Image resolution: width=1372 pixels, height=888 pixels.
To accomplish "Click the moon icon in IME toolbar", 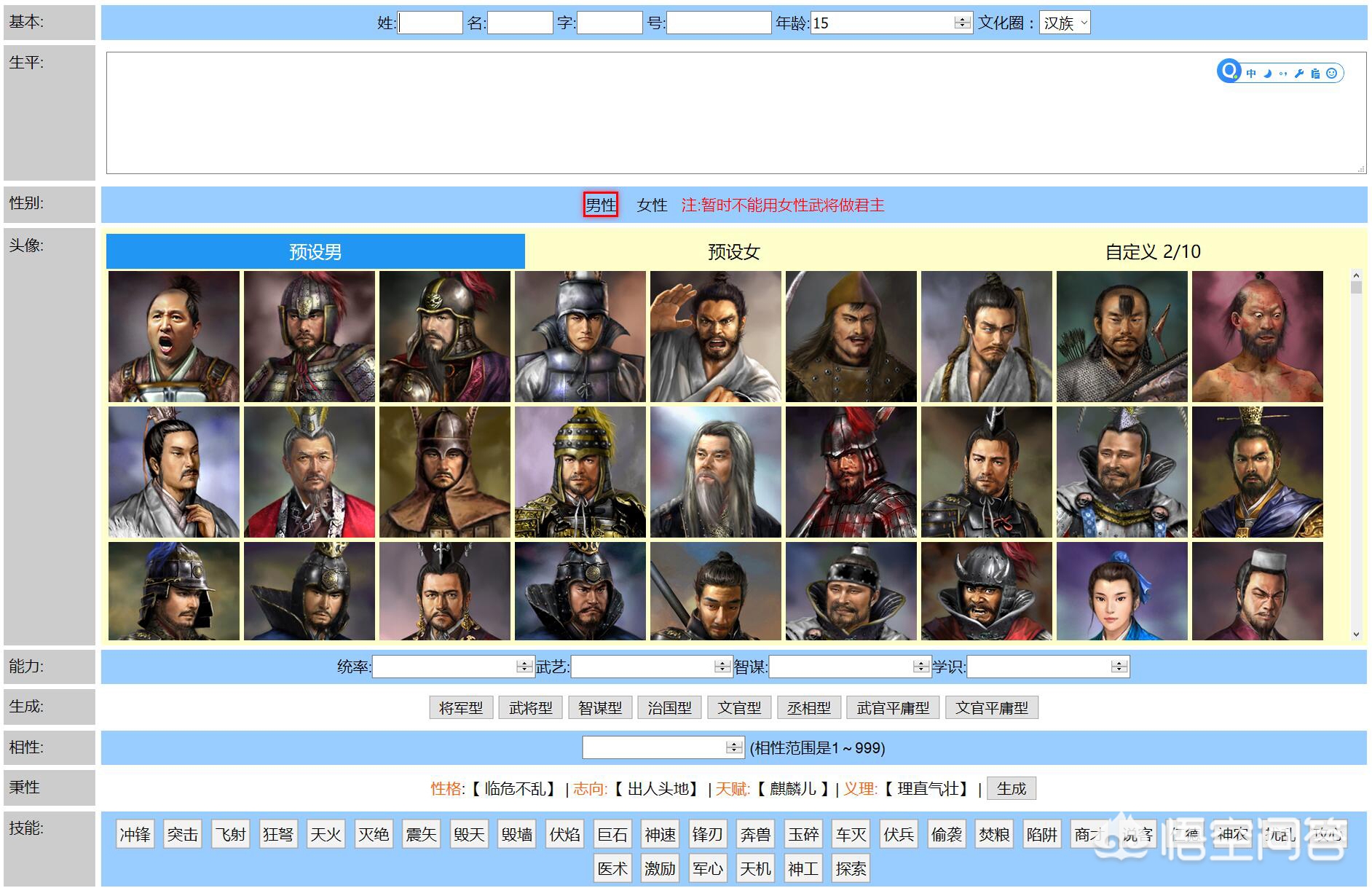I will (x=1268, y=73).
